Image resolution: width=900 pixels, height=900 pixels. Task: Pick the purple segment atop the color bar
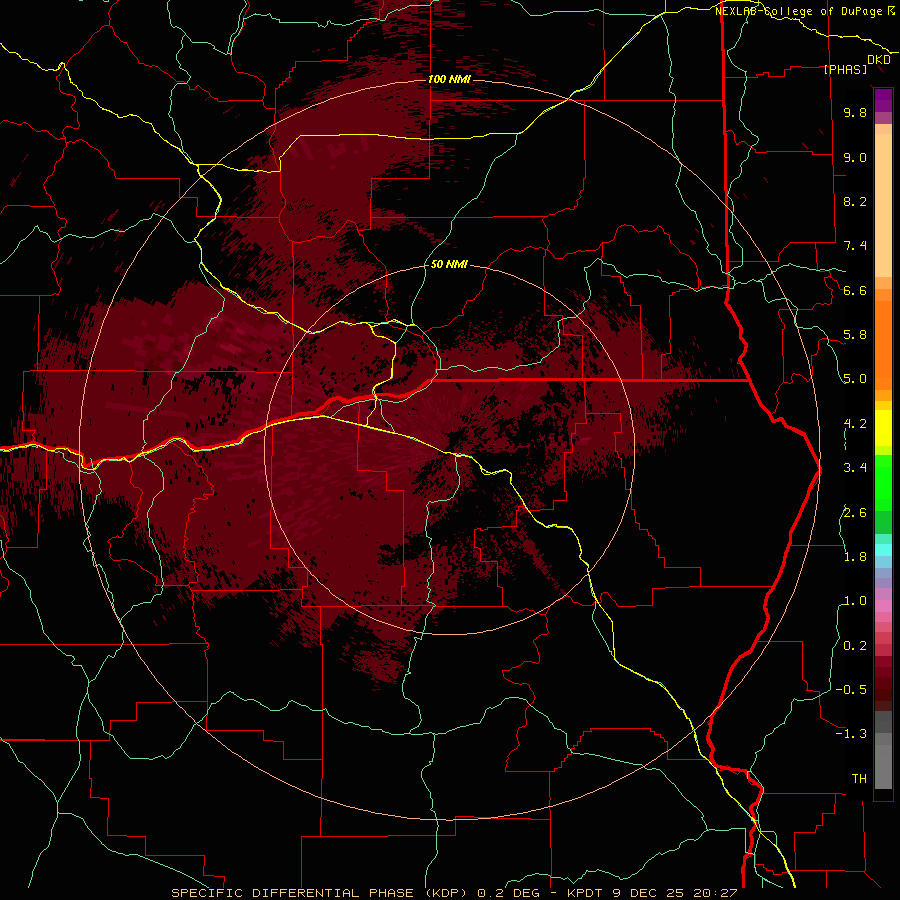[x=883, y=100]
